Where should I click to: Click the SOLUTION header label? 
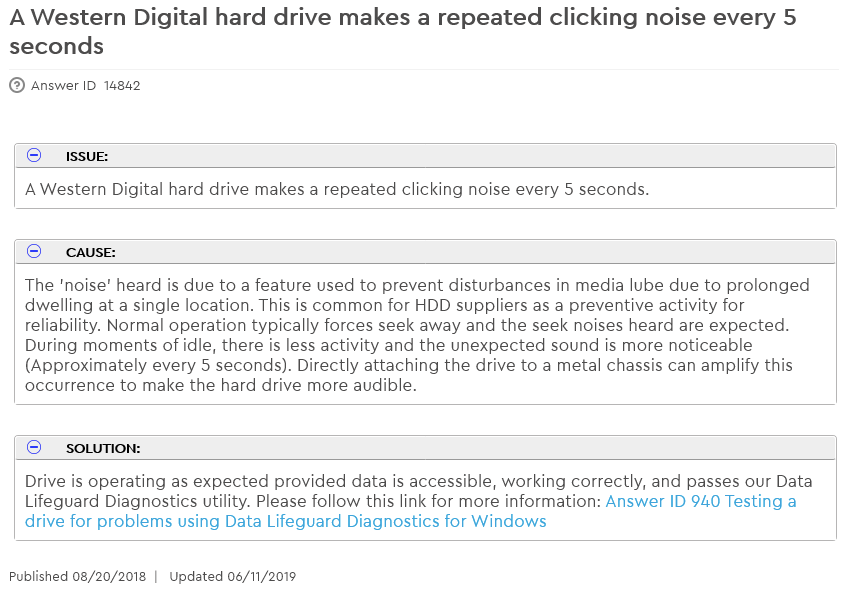point(103,449)
